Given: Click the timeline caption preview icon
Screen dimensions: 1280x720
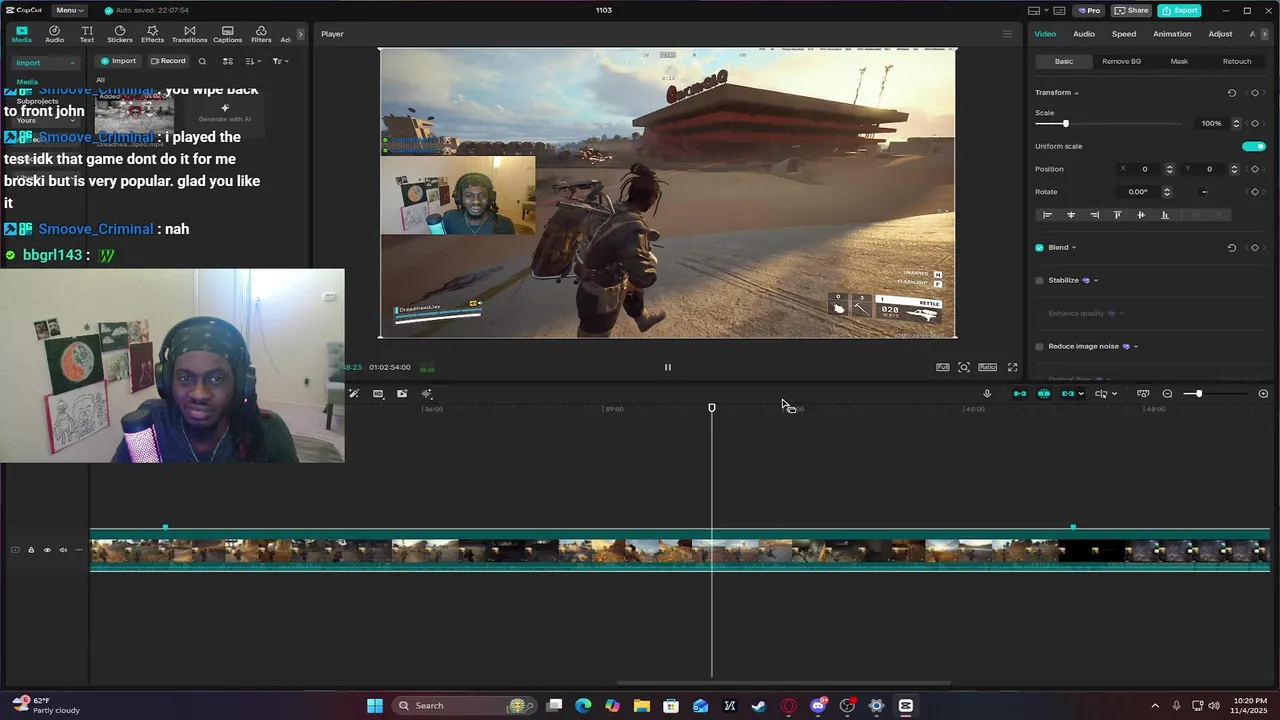Looking at the screenshot, I should coord(1143,394).
